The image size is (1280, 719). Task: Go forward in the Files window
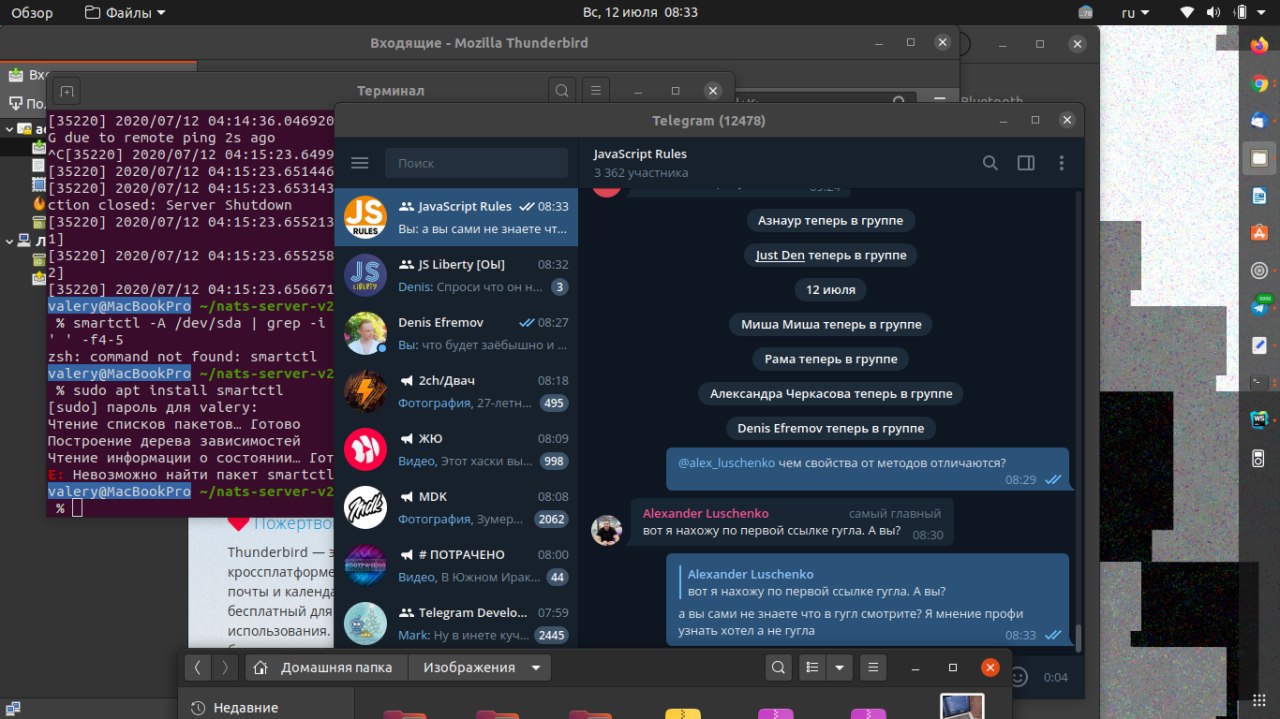[x=225, y=668]
